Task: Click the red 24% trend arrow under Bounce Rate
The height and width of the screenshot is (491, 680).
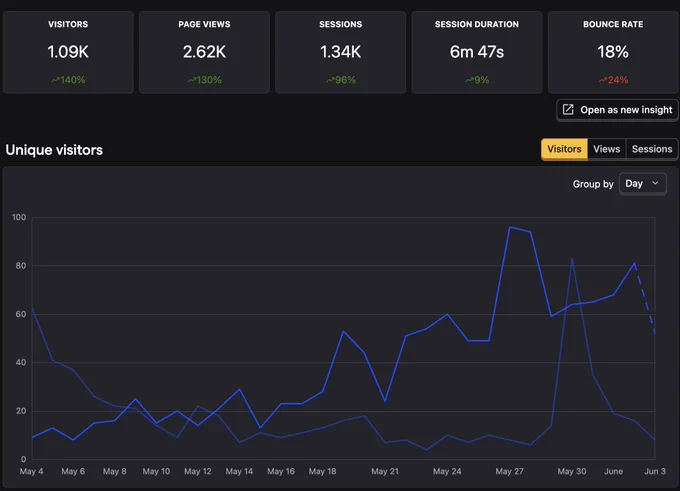Action: (x=603, y=80)
